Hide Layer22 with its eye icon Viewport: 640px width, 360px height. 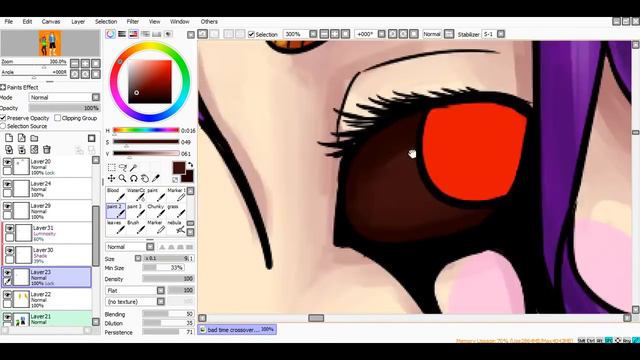pyautogui.click(x=7, y=295)
